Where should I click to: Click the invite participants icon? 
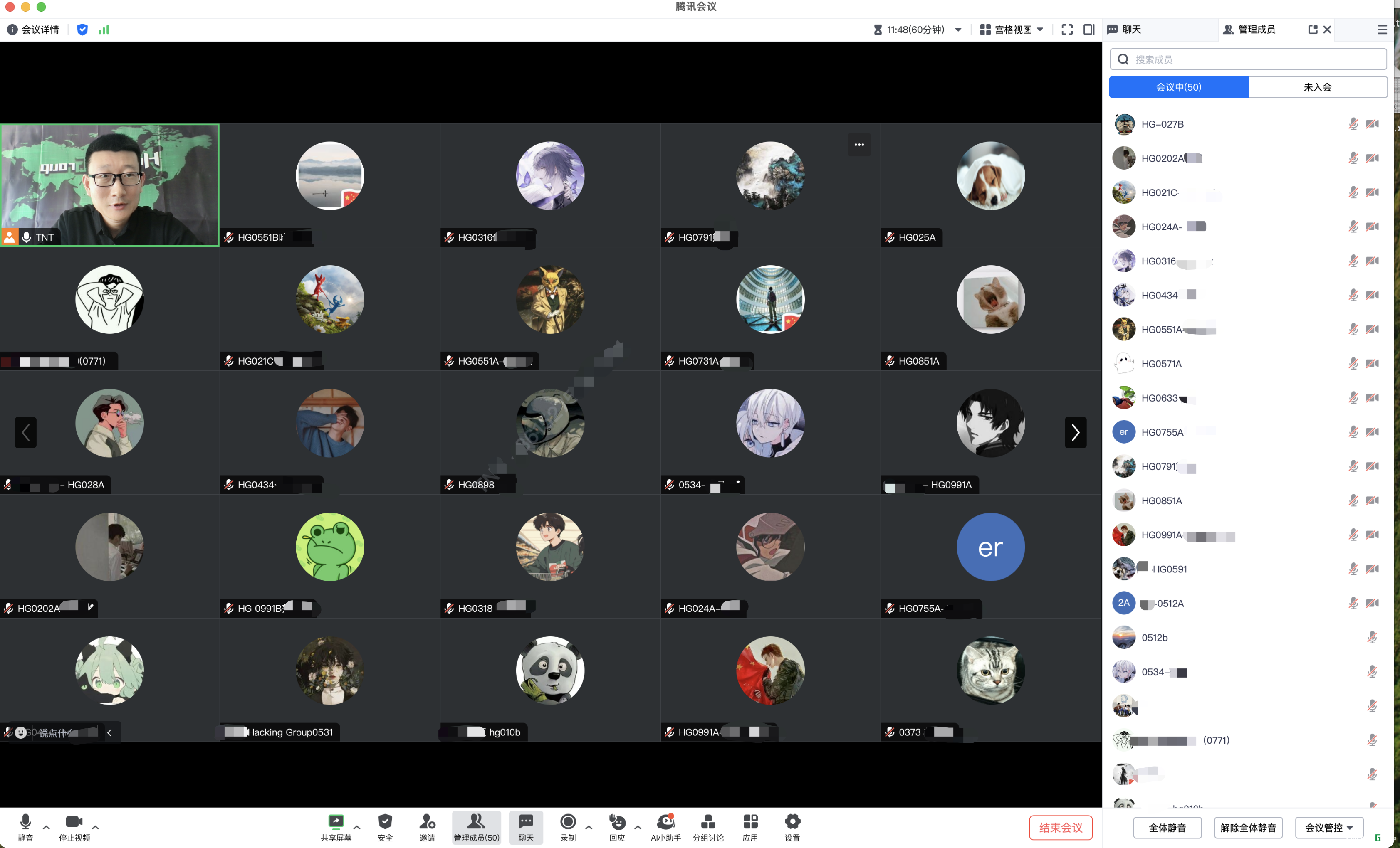tap(427, 821)
